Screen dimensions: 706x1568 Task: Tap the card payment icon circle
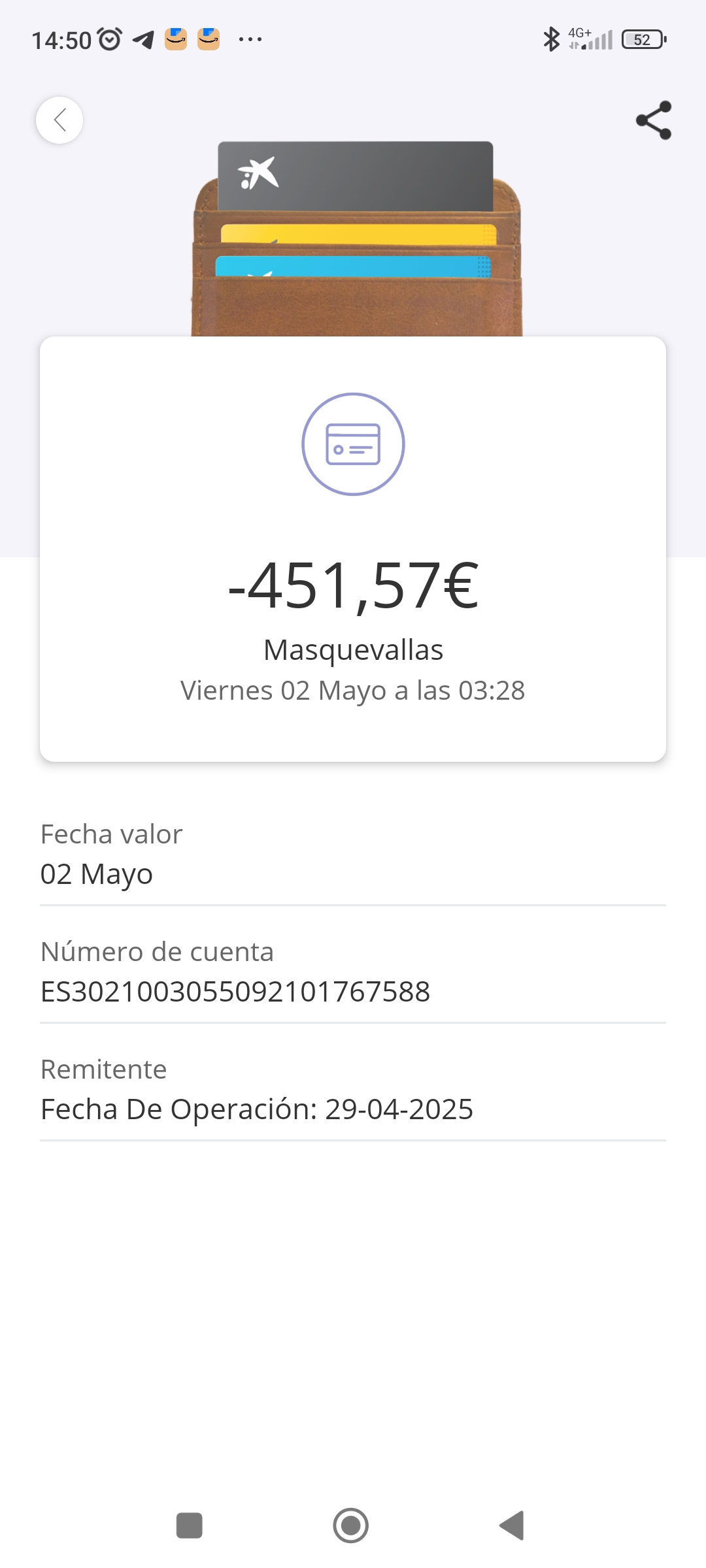[353, 444]
